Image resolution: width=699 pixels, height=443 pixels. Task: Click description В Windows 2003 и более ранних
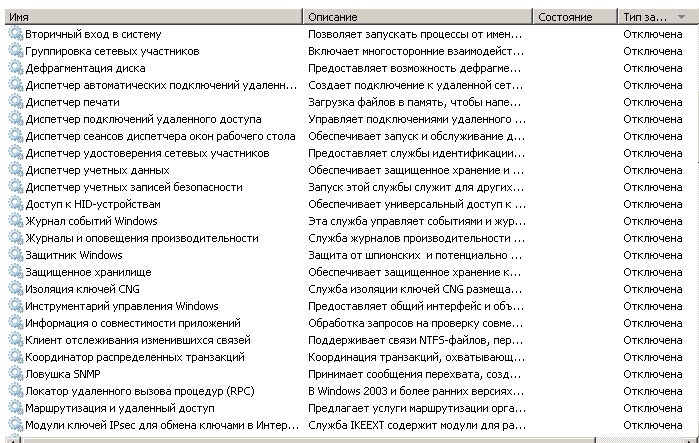click(x=416, y=391)
